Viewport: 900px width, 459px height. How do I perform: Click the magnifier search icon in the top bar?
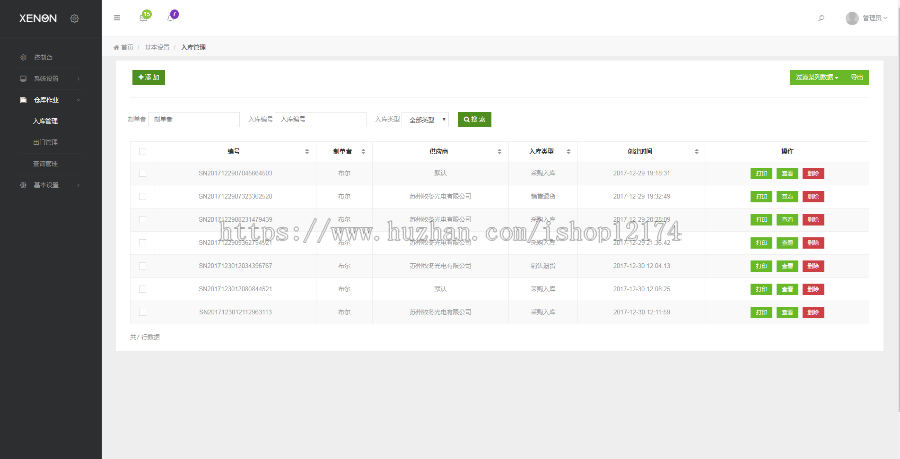(x=821, y=18)
